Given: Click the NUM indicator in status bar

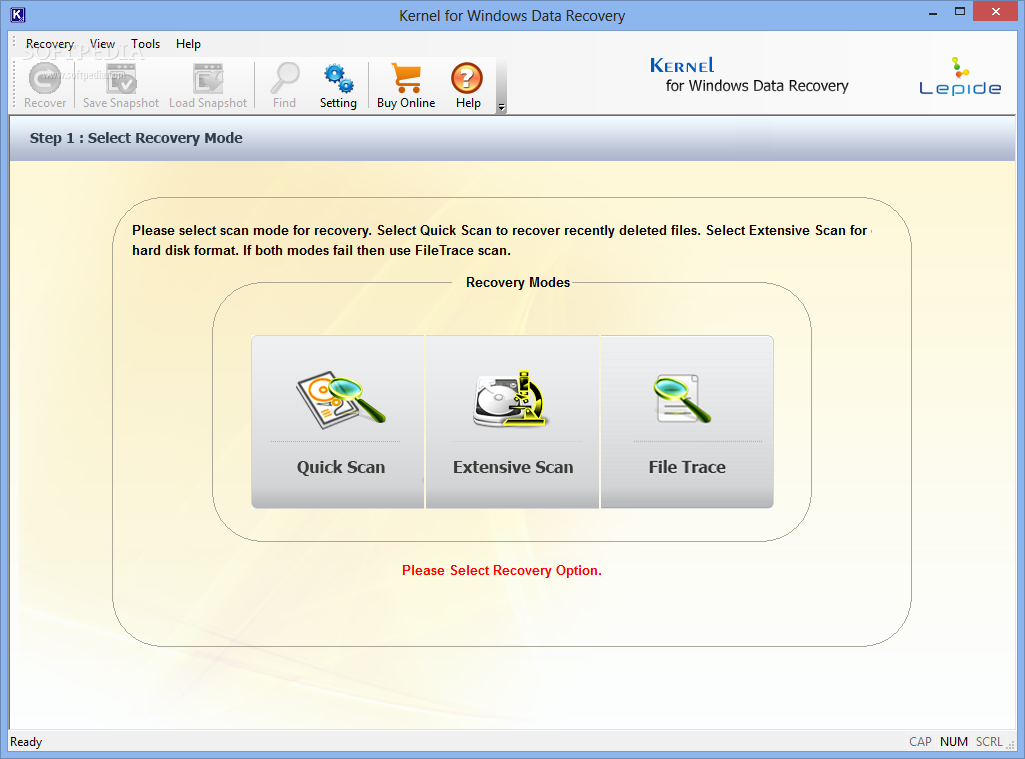Looking at the screenshot, I should click(954, 742).
